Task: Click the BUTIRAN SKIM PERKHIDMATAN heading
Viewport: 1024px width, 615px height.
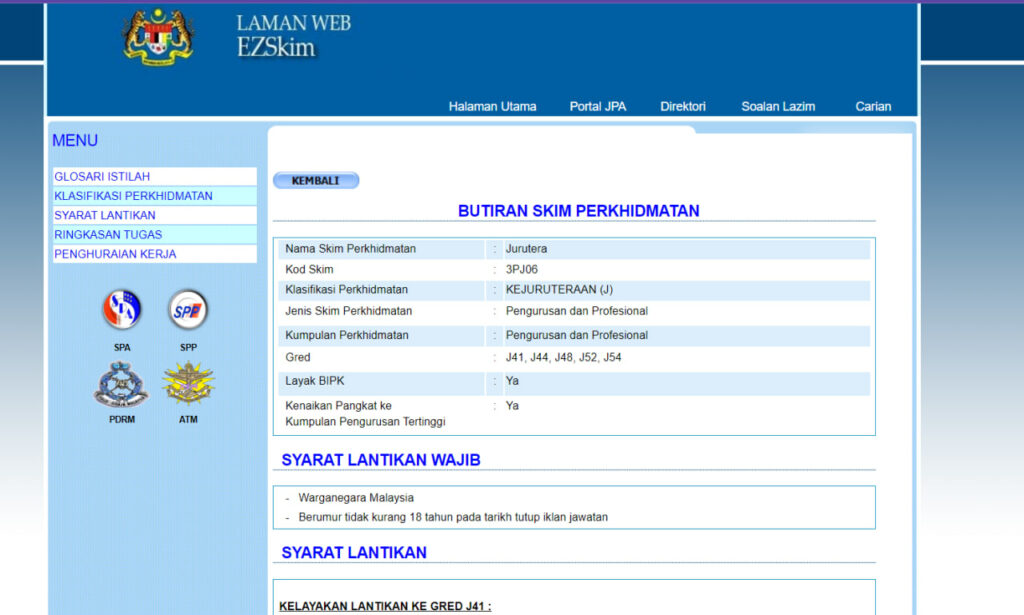Action: coord(578,211)
